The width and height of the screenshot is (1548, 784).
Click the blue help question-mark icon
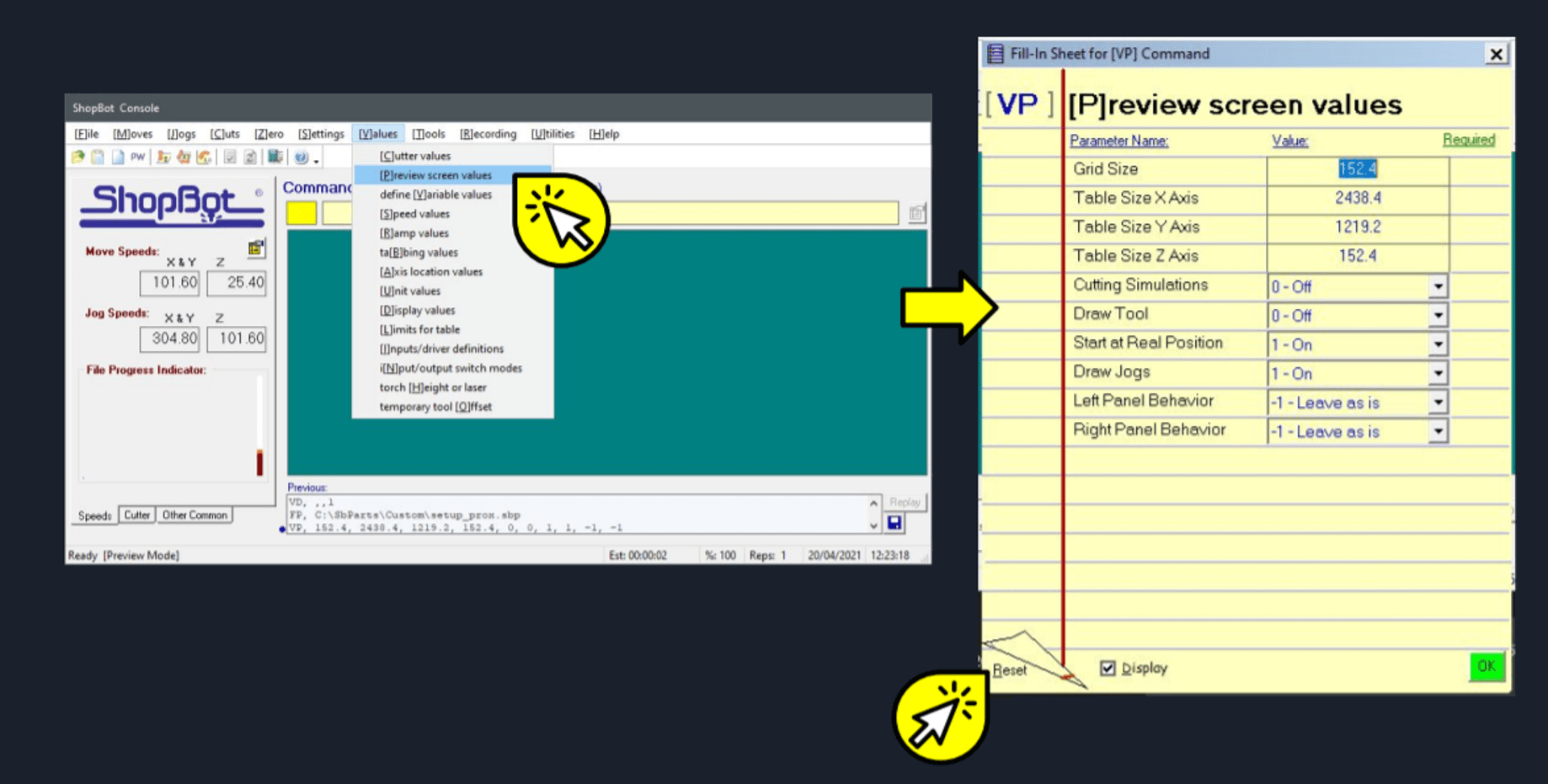coord(301,157)
